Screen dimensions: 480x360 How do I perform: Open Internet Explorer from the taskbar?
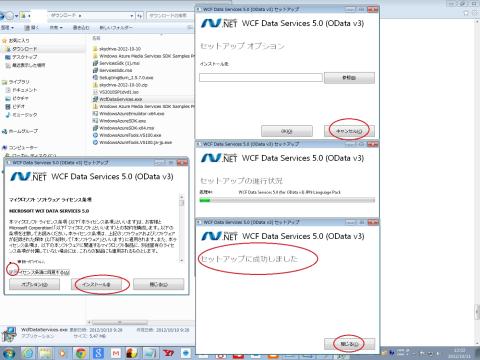coord(28,353)
